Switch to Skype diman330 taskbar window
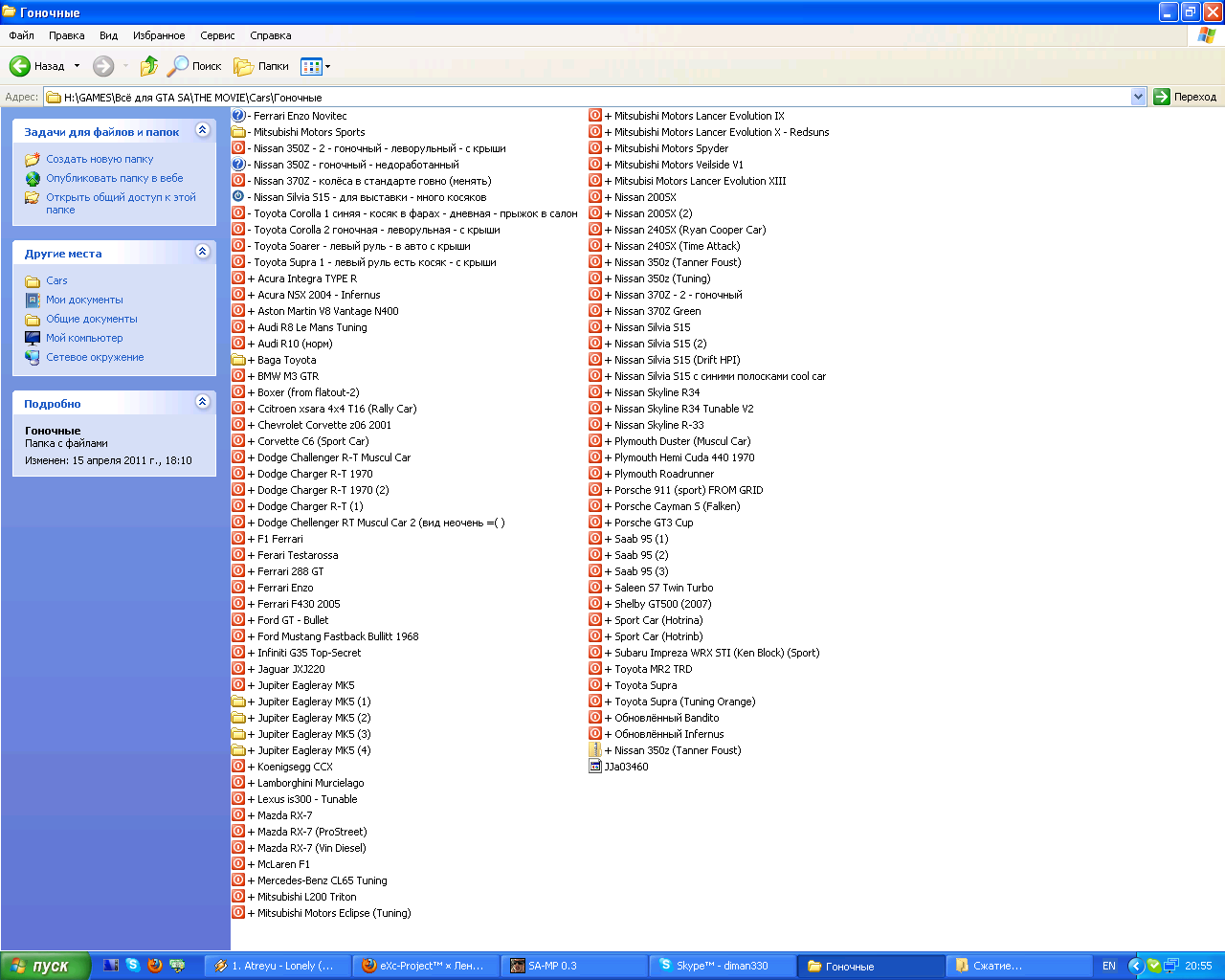Screen dimensions: 1225x980 [724, 966]
